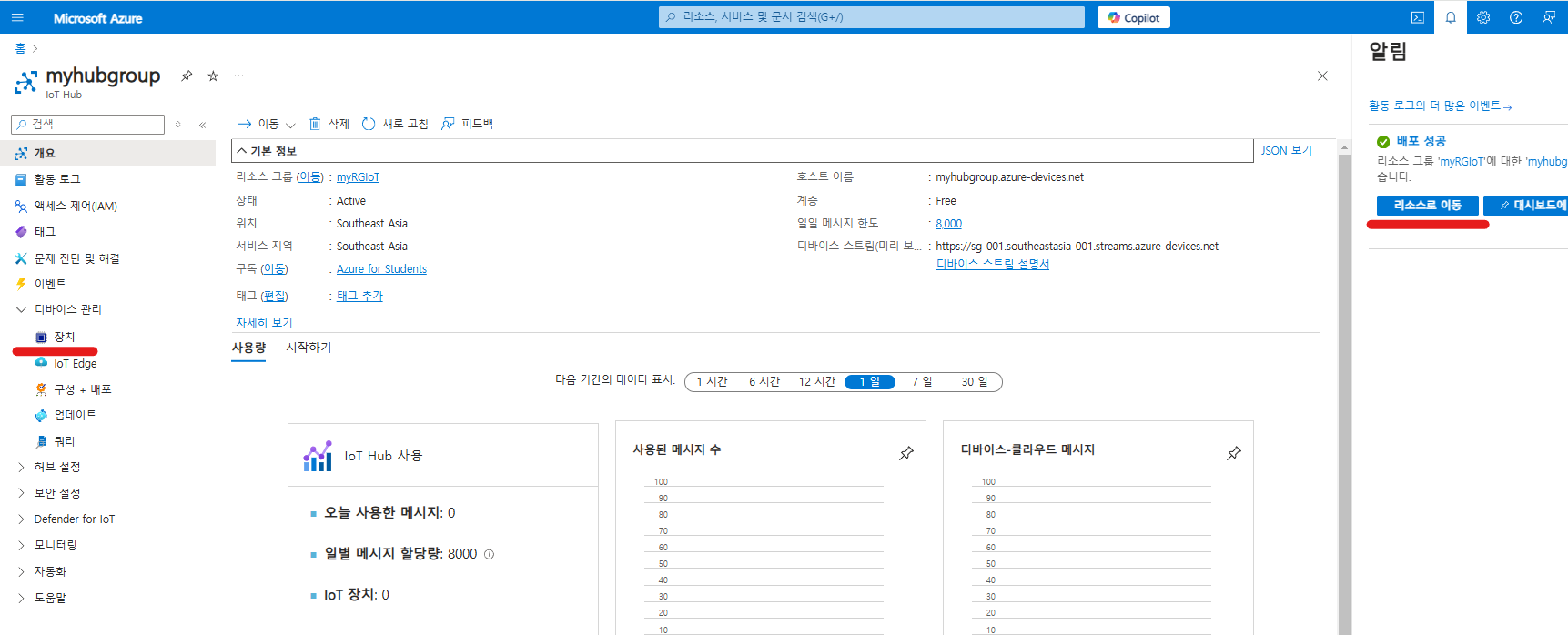Pin the 사용된 메시지 수 chart
Viewport: 1568px width, 635px height.
pos(906,453)
